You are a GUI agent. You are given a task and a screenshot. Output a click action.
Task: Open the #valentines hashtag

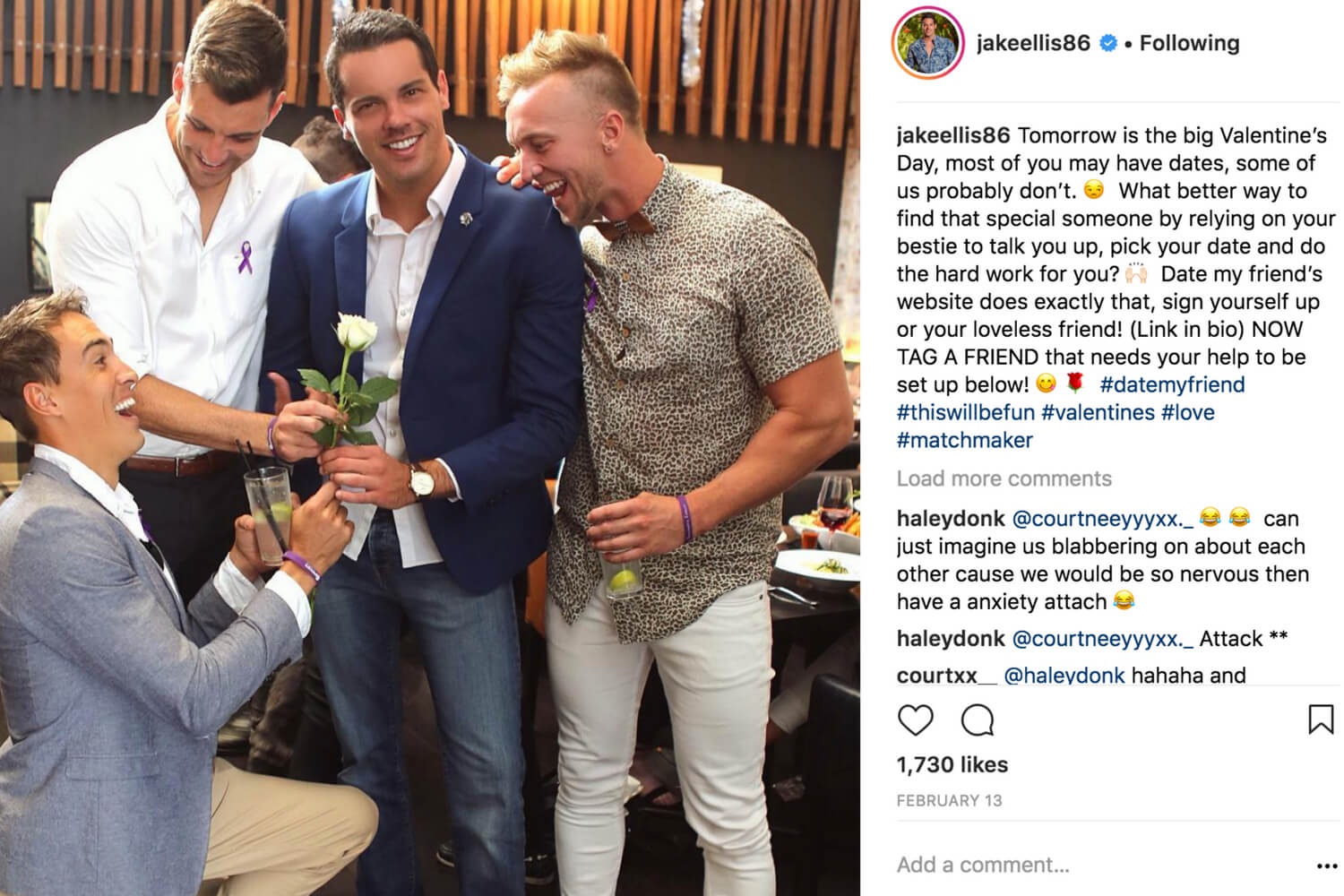1098,412
